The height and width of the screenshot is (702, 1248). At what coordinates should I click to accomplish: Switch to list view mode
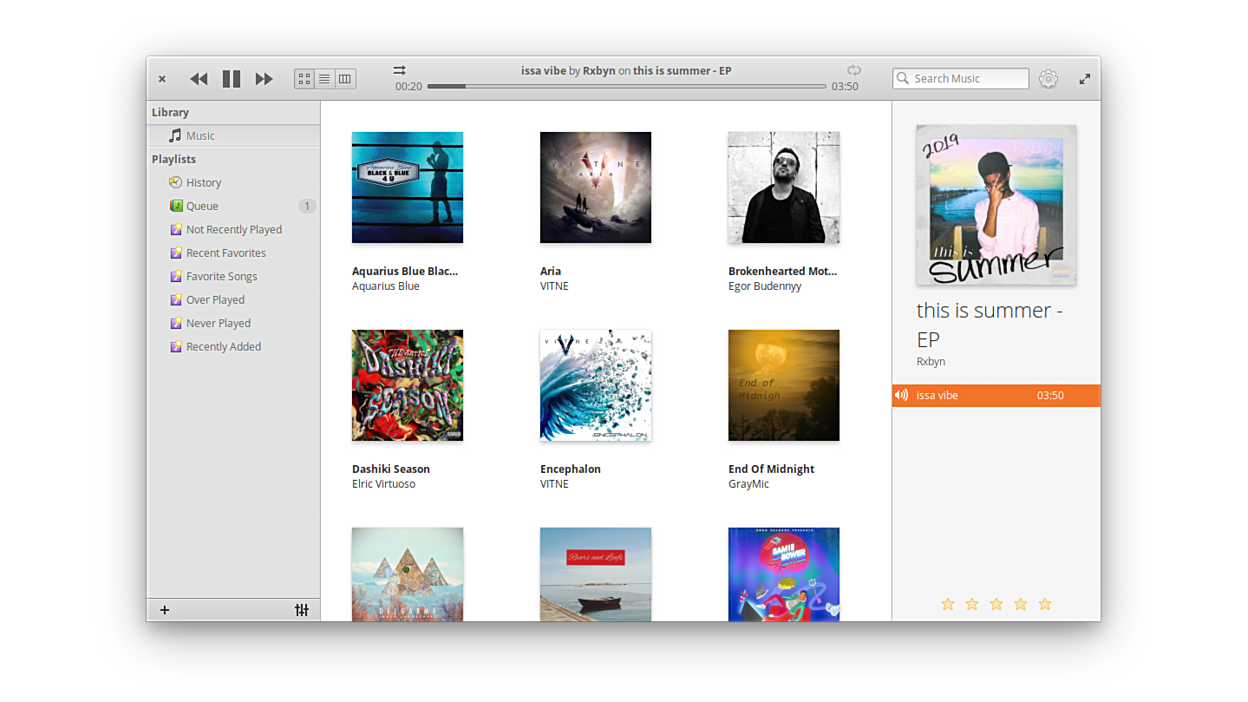[324, 78]
